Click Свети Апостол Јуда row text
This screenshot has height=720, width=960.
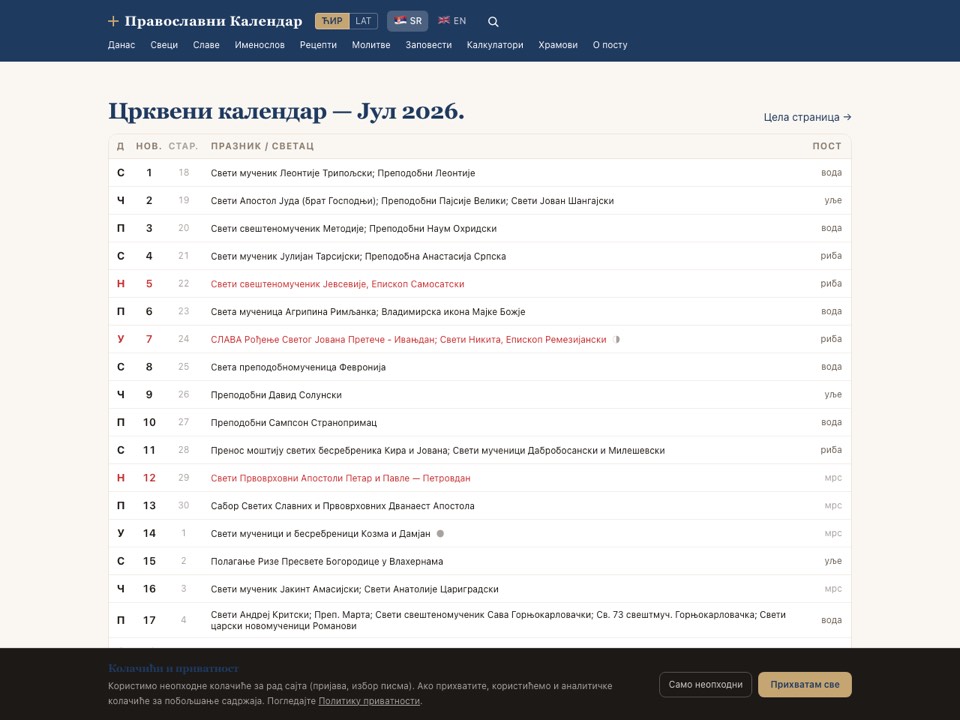pos(412,201)
